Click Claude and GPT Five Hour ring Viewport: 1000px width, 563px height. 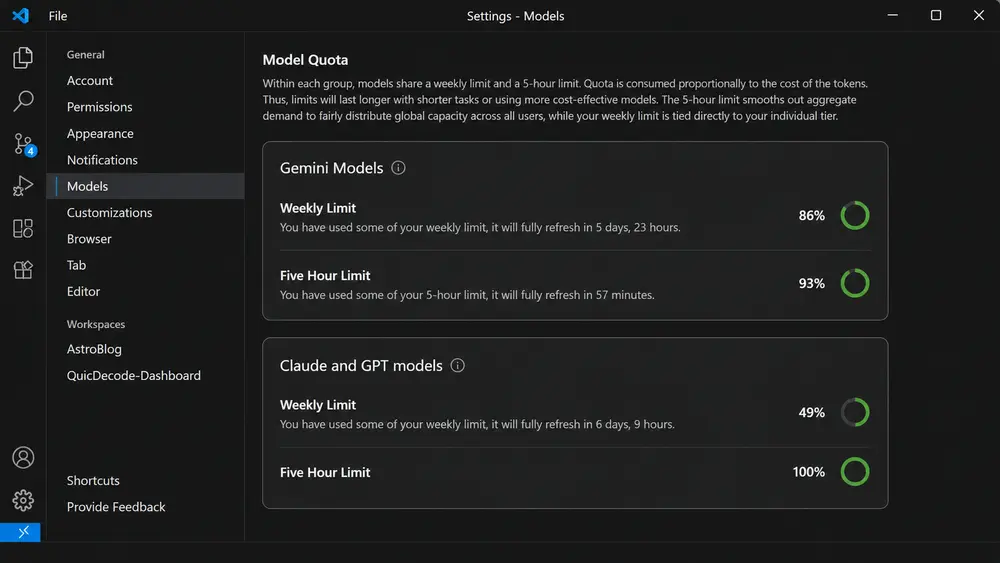tap(855, 472)
